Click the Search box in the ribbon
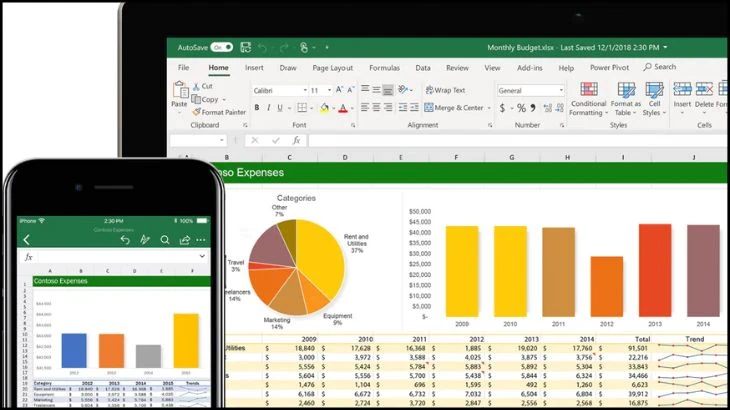730x410 pixels. tap(660, 67)
